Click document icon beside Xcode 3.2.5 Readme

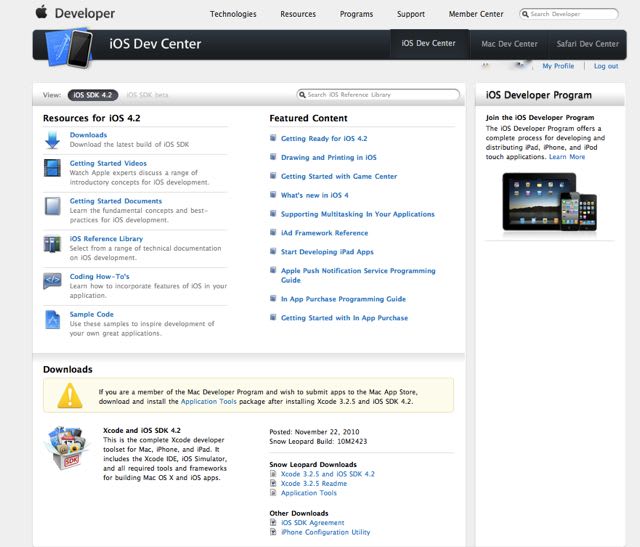coord(273,483)
